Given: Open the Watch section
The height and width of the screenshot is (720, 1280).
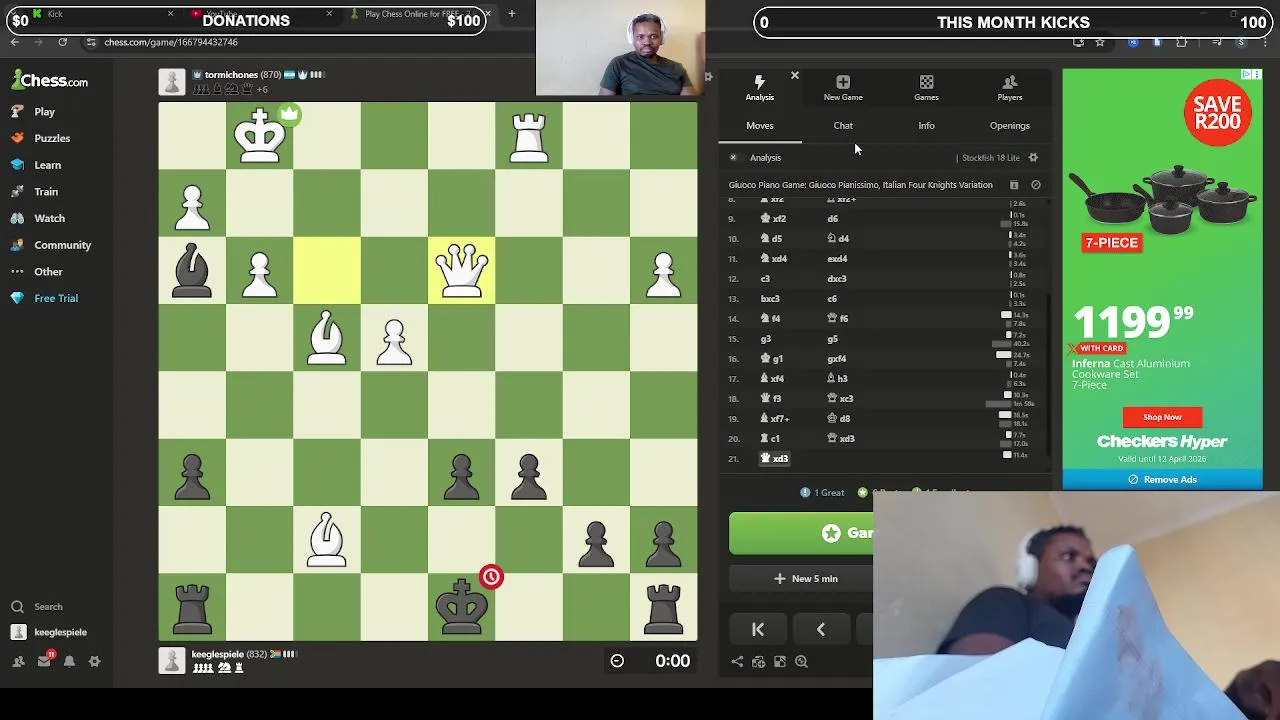Looking at the screenshot, I should tap(39, 218).
